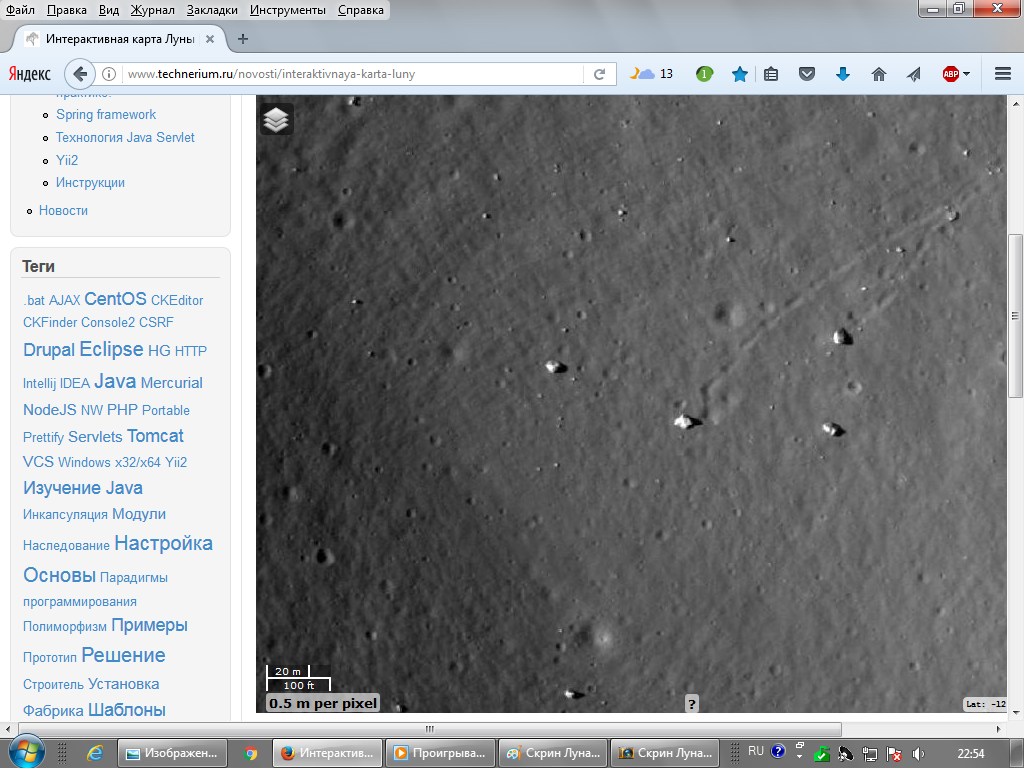Click the green notification icon with 1
This screenshot has height=768, width=1024.
tap(704, 74)
